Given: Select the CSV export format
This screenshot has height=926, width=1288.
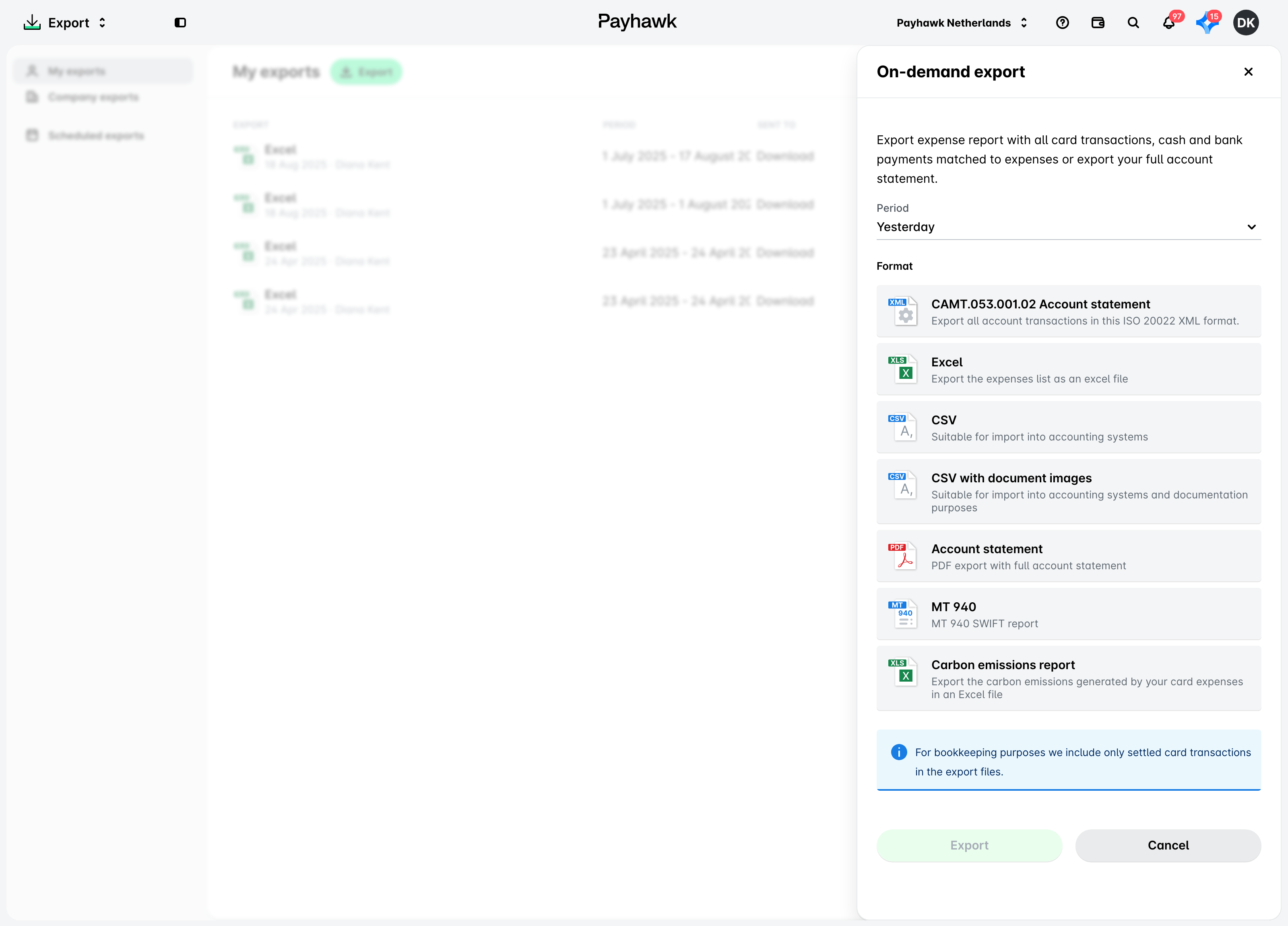Looking at the screenshot, I should [1068, 427].
